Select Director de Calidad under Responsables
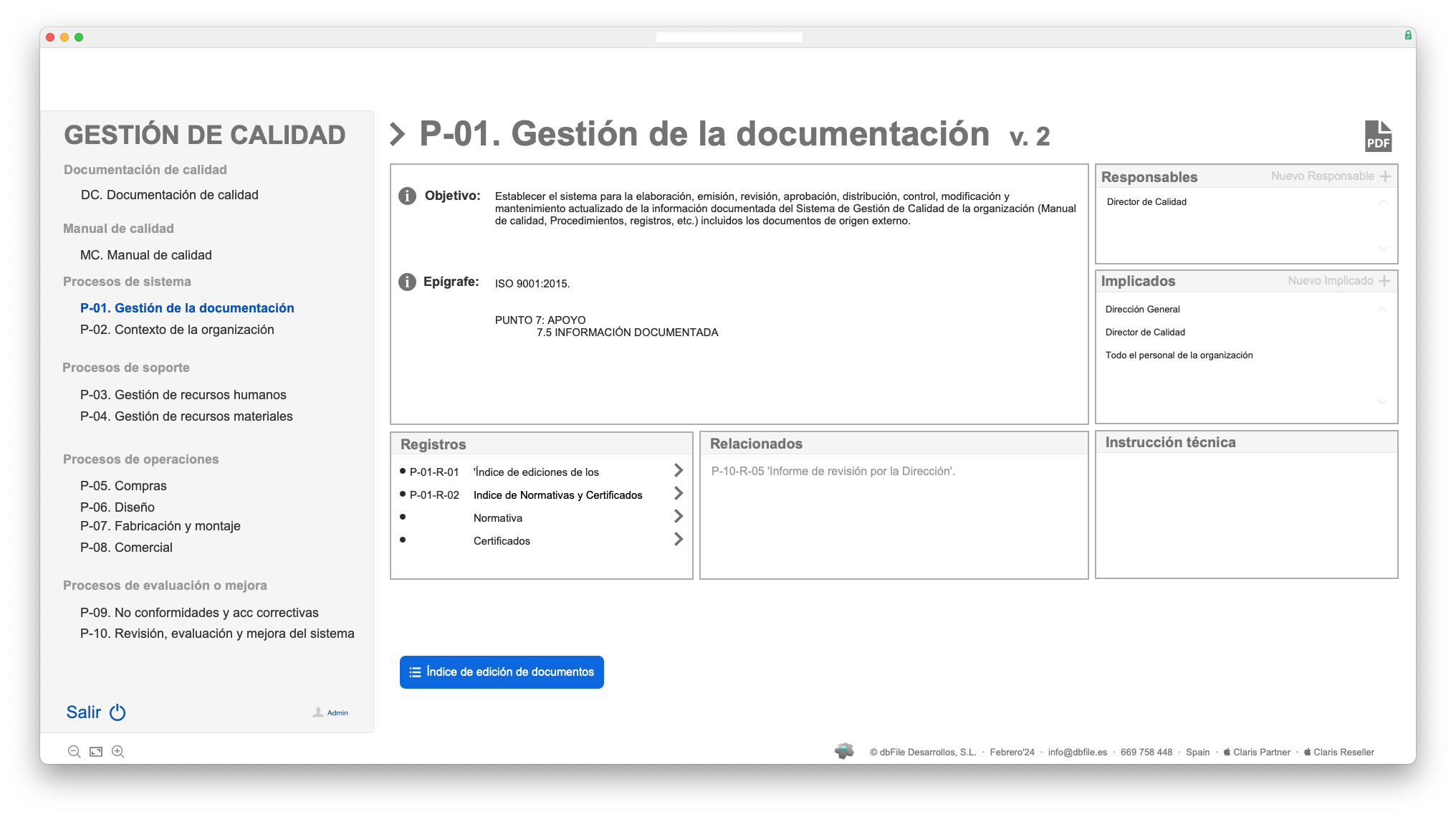The height and width of the screenshot is (817, 1456). (1146, 202)
